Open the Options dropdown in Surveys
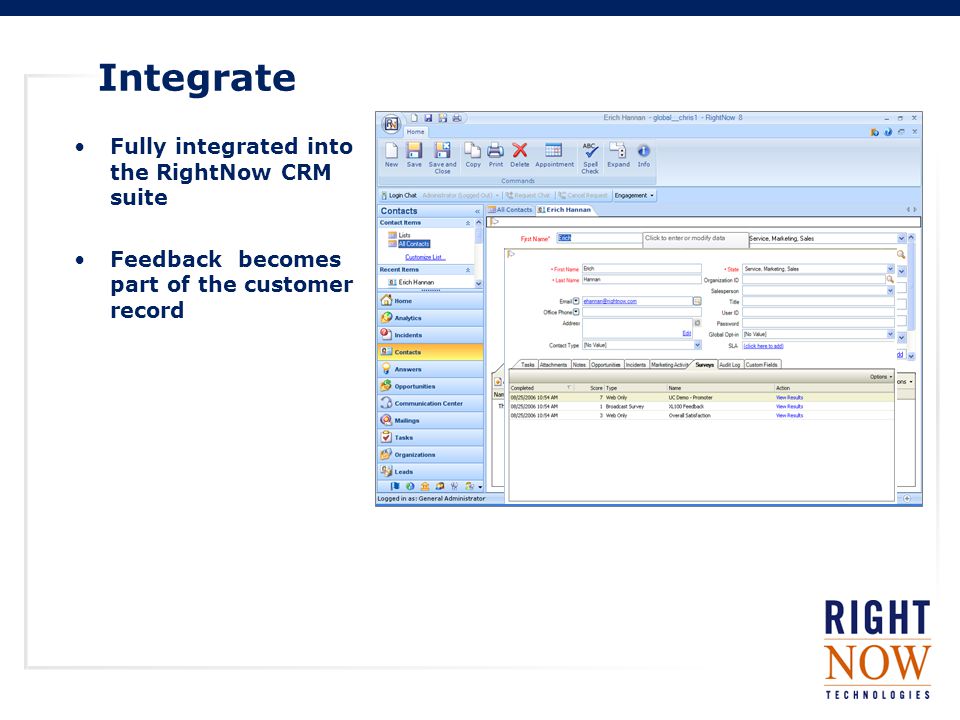 point(881,377)
